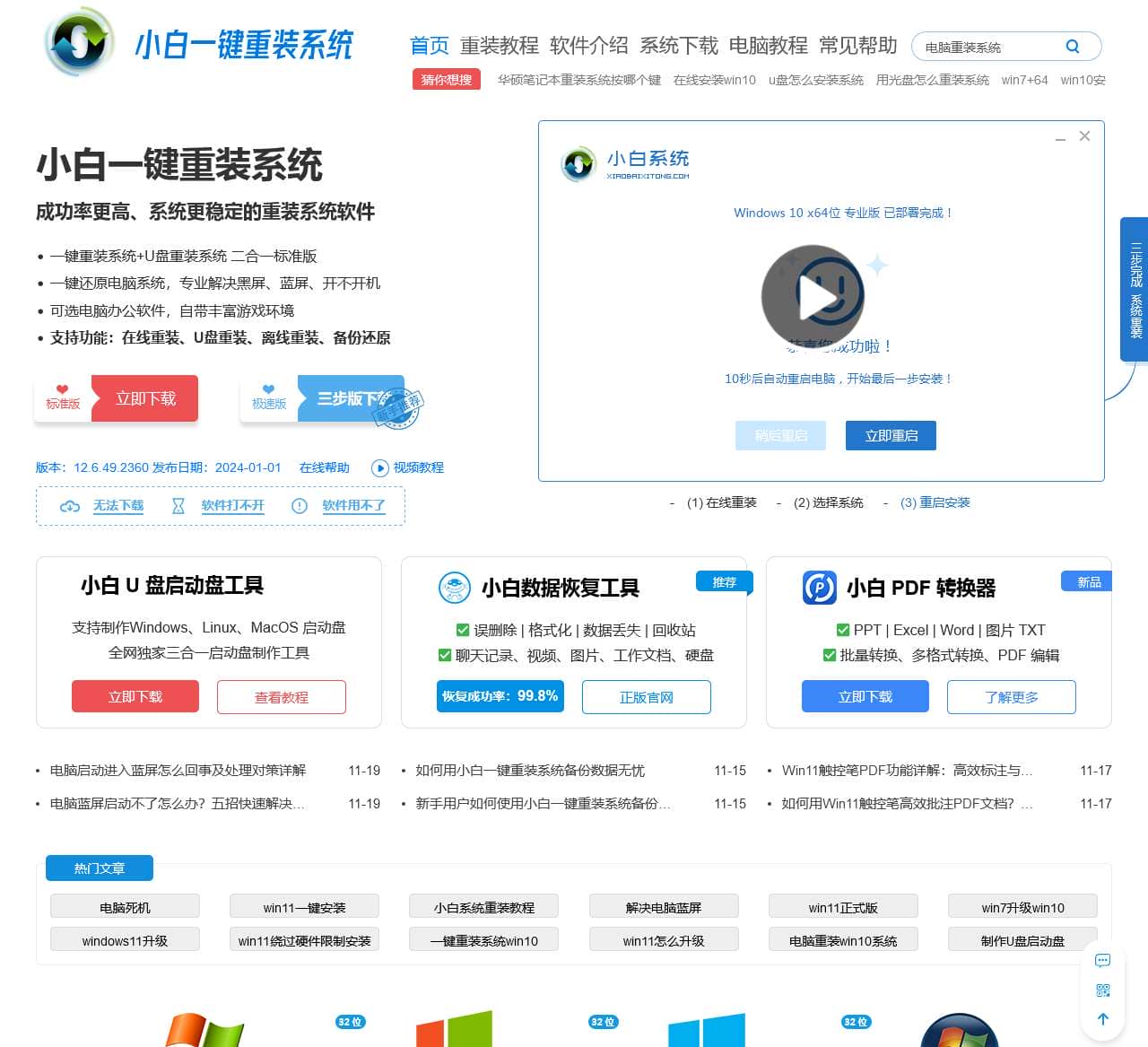The height and width of the screenshot is (1047, 1148).
Task: Open the 软件打不开 help link
Action: pos(233,505)
